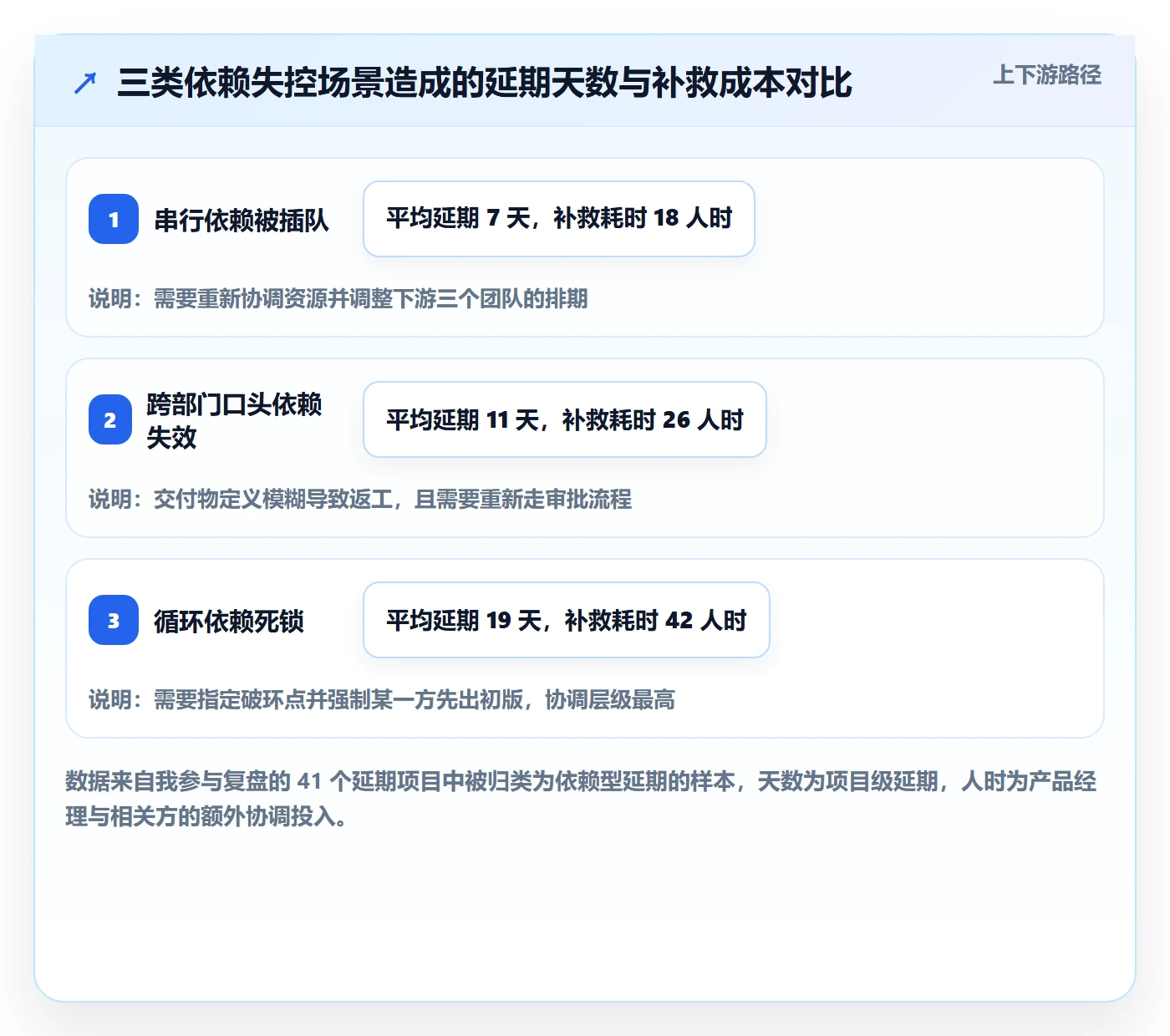Viewport: 1170px width, 1036px height.
Task: Select the card title 三类依赖失控场景造成的延期天数与补救成本对比
Action: point(485,83)
